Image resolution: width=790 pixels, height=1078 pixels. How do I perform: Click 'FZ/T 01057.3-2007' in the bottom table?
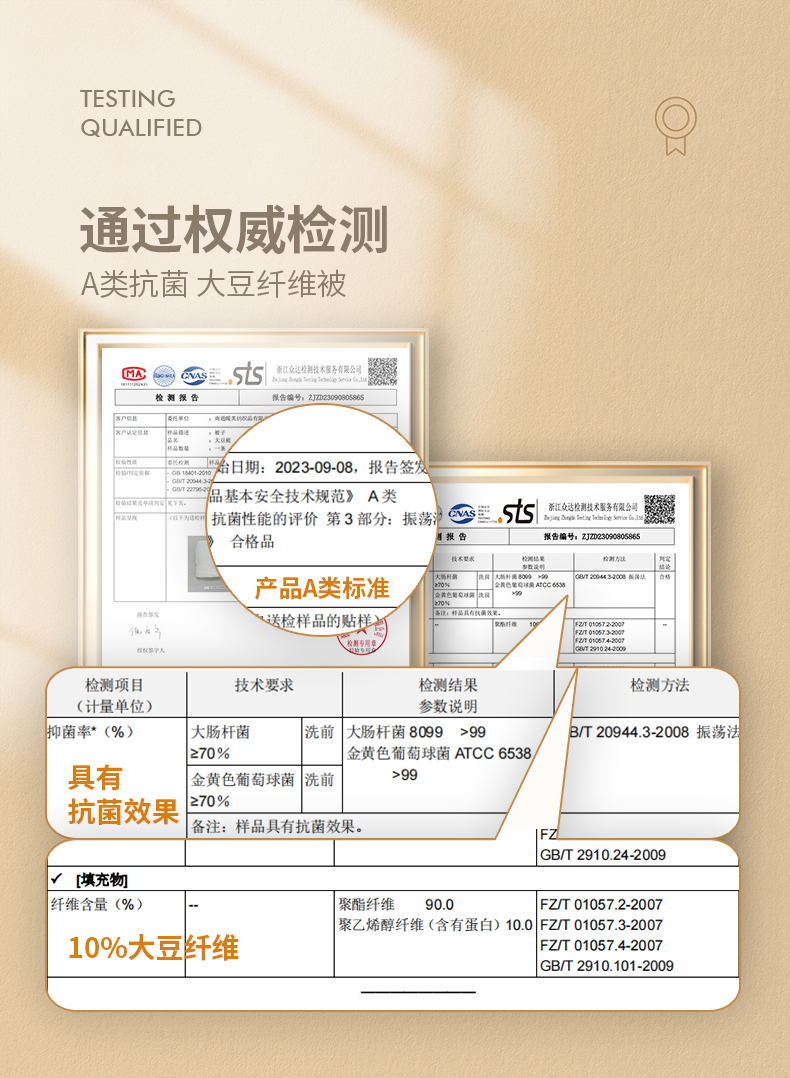coord(602,925)
